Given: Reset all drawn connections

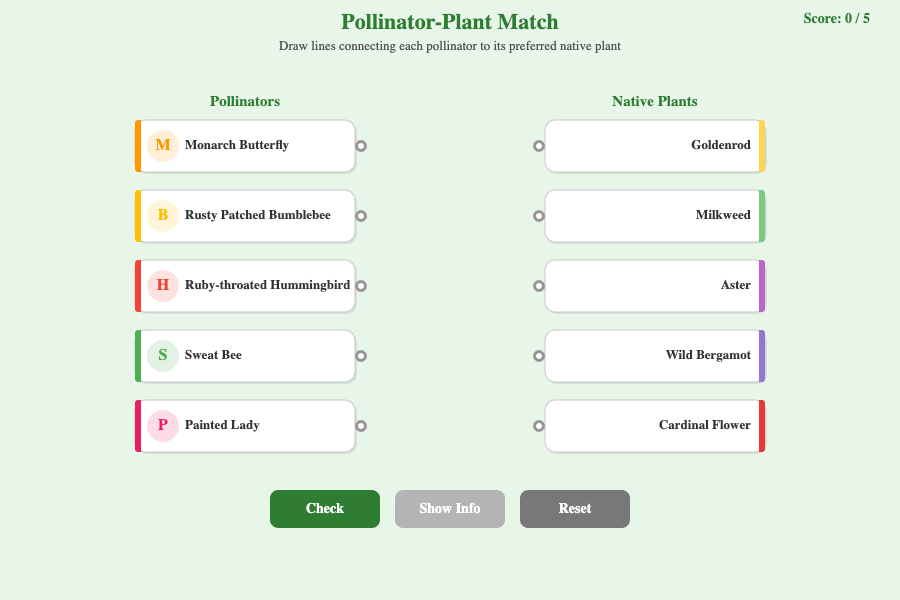Looking at the screenshot, I should pyautogui.click(x=575, y=509).
